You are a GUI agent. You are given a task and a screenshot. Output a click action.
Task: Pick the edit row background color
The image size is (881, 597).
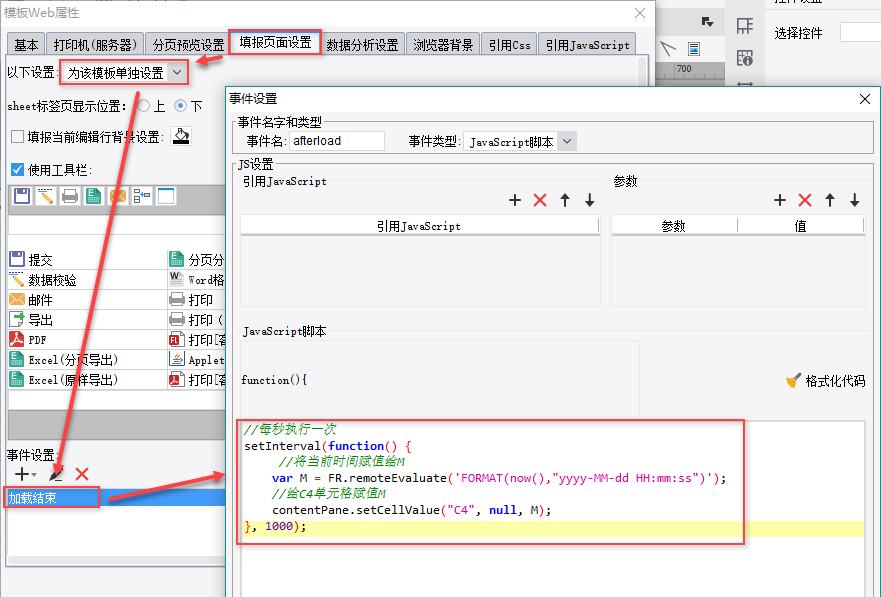(x=181, y=136)
